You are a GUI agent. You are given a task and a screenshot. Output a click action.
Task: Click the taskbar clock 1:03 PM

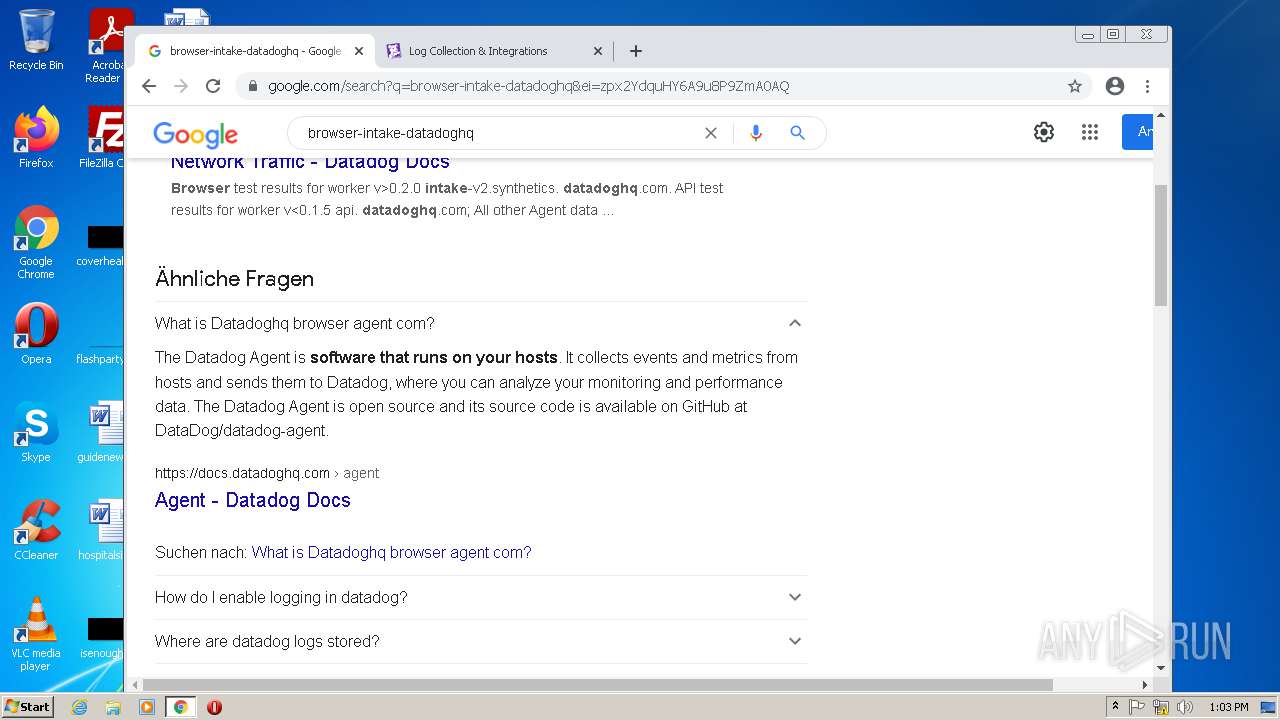(1228, 707)
